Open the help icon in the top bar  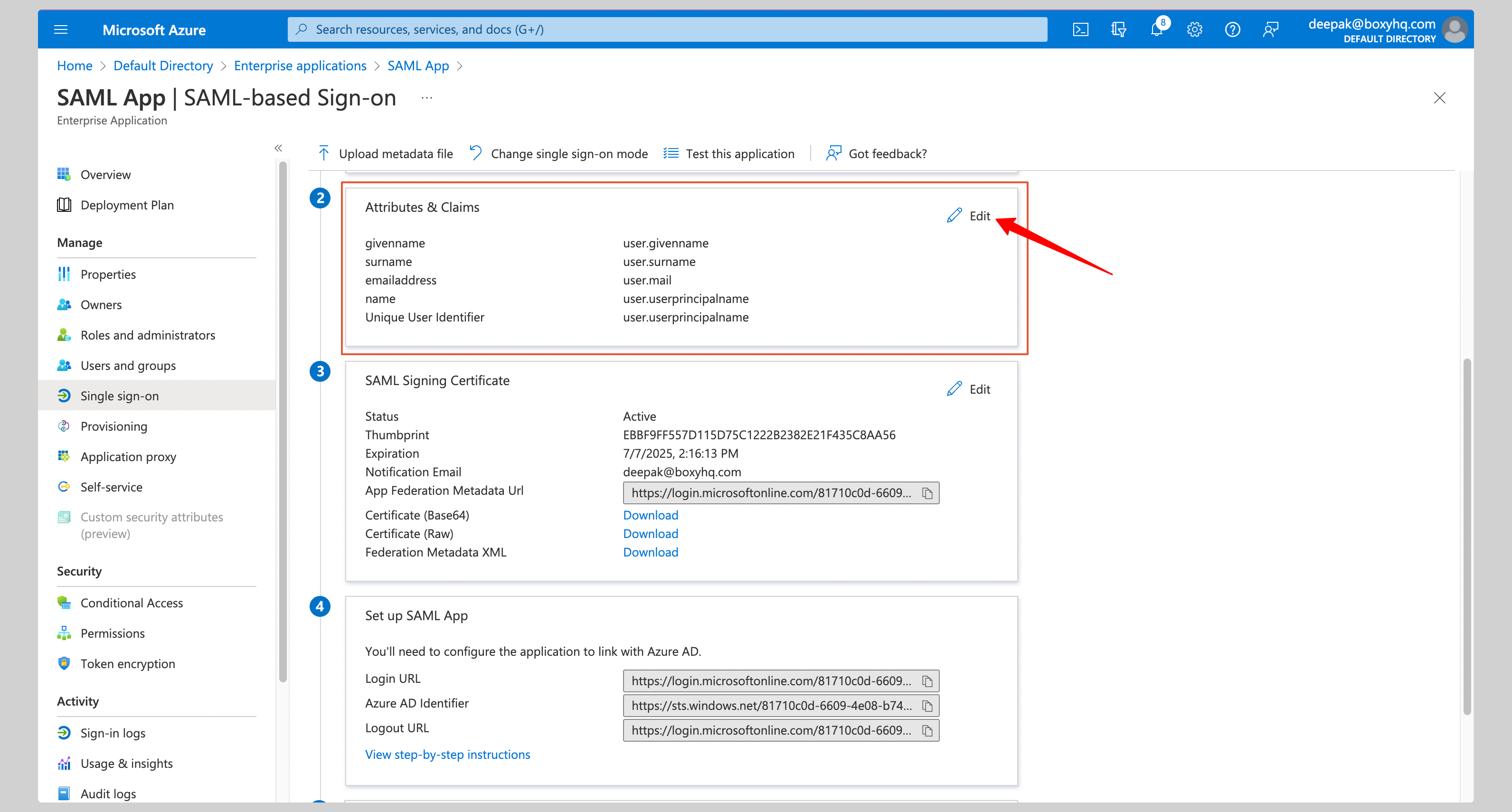pos(1233,29)
